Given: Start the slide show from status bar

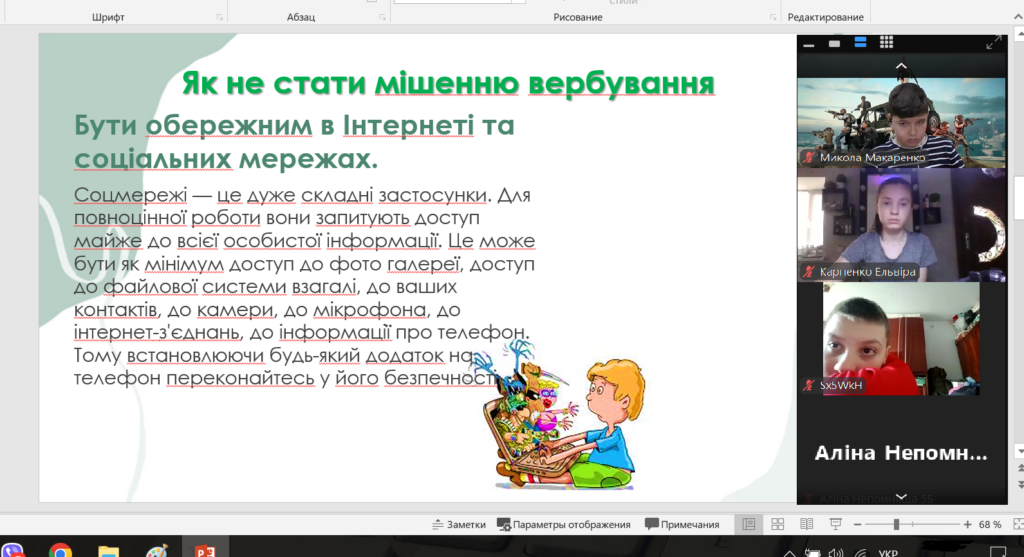Looking at the screenshot, I should [x=835, y=524].
